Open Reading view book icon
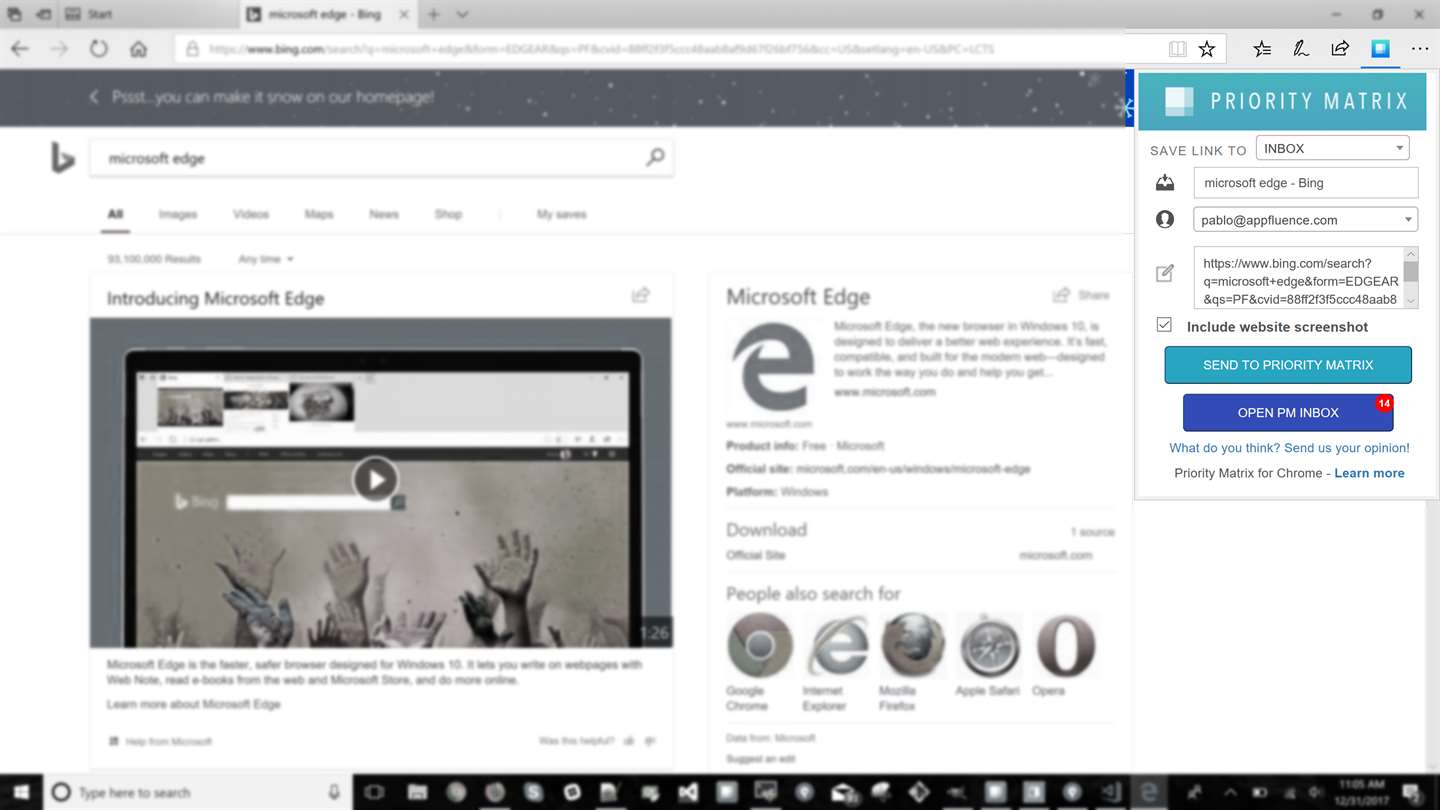 (x=1178, y=48)
